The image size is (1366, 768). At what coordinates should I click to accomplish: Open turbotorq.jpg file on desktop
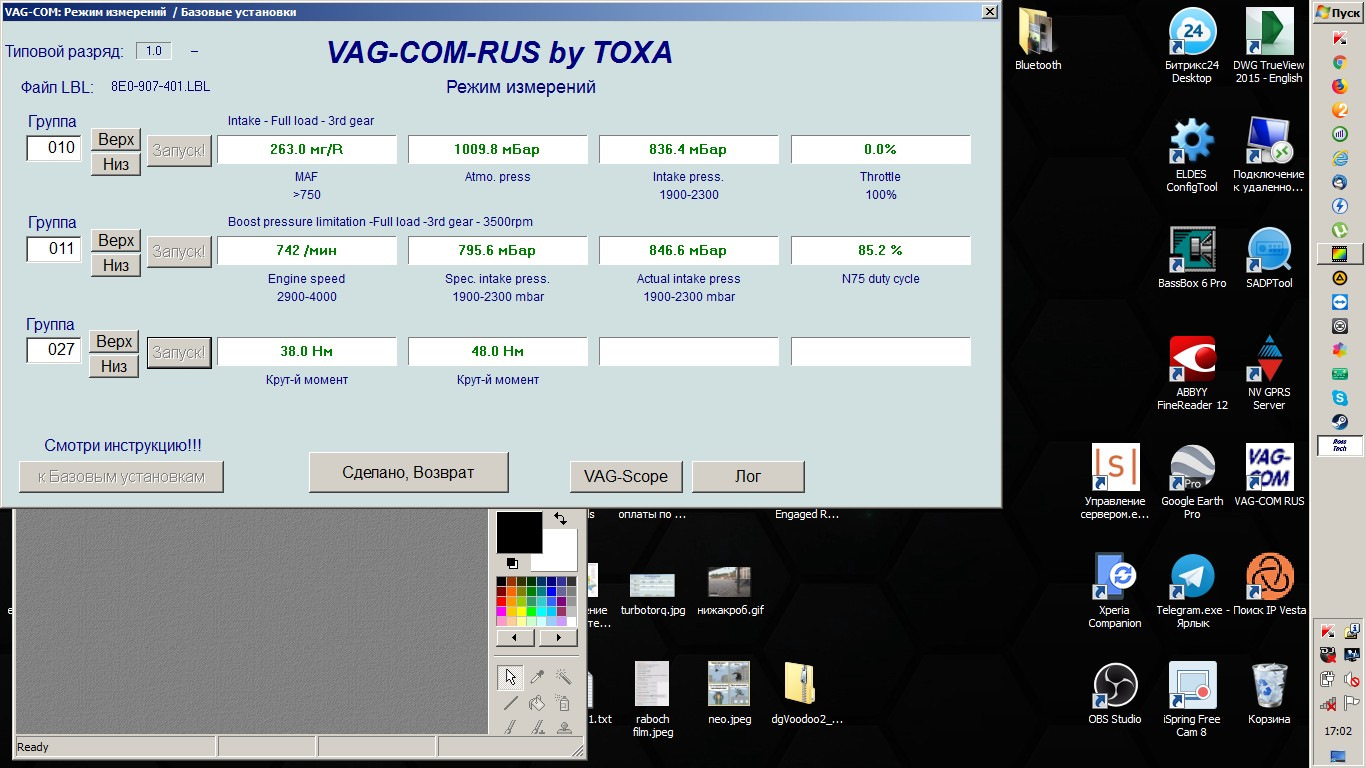(652, 593)
